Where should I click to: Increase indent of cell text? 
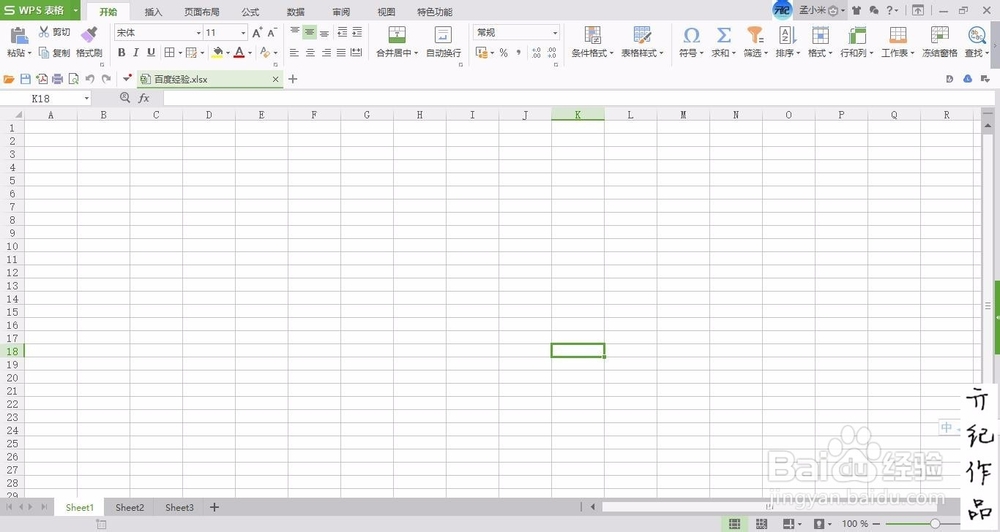click(x=357, y=32)
